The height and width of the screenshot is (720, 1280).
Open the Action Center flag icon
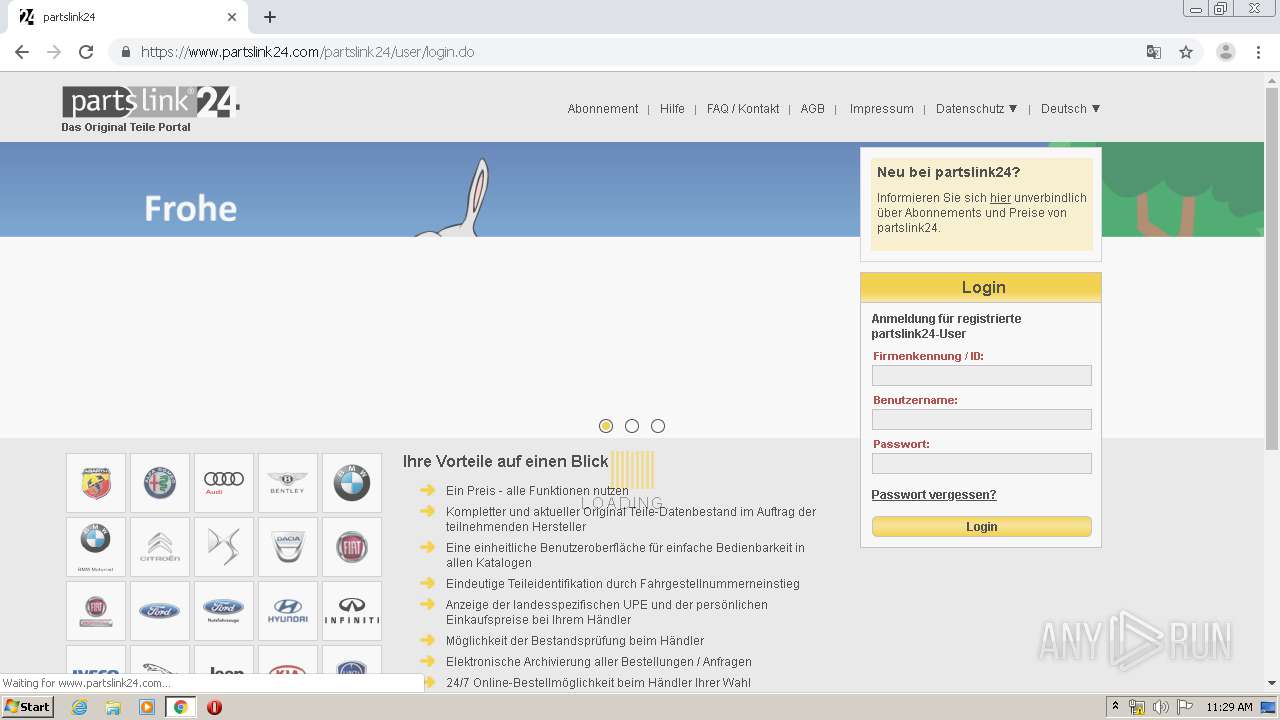coord(1185,707)
